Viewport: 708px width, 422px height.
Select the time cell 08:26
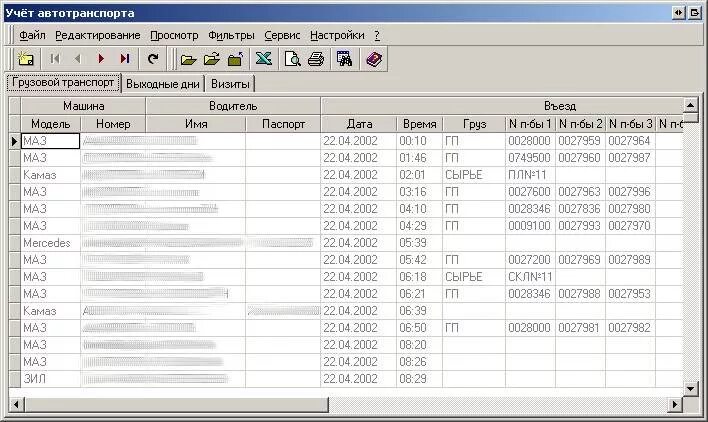(419, 362)
